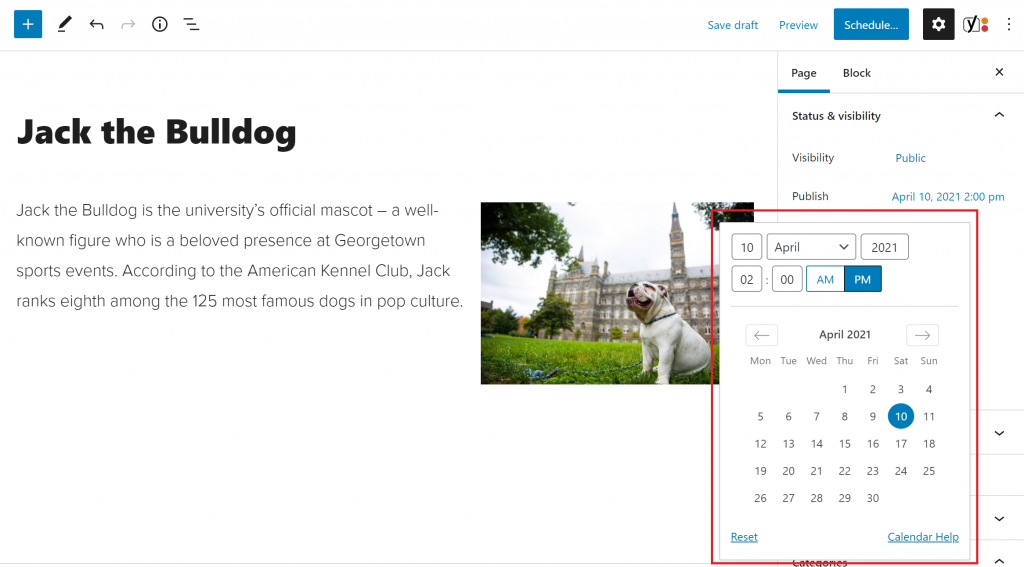Open the content details info icon
Viewport: 1024px width, 567px height.
click(x=160, y=25)
